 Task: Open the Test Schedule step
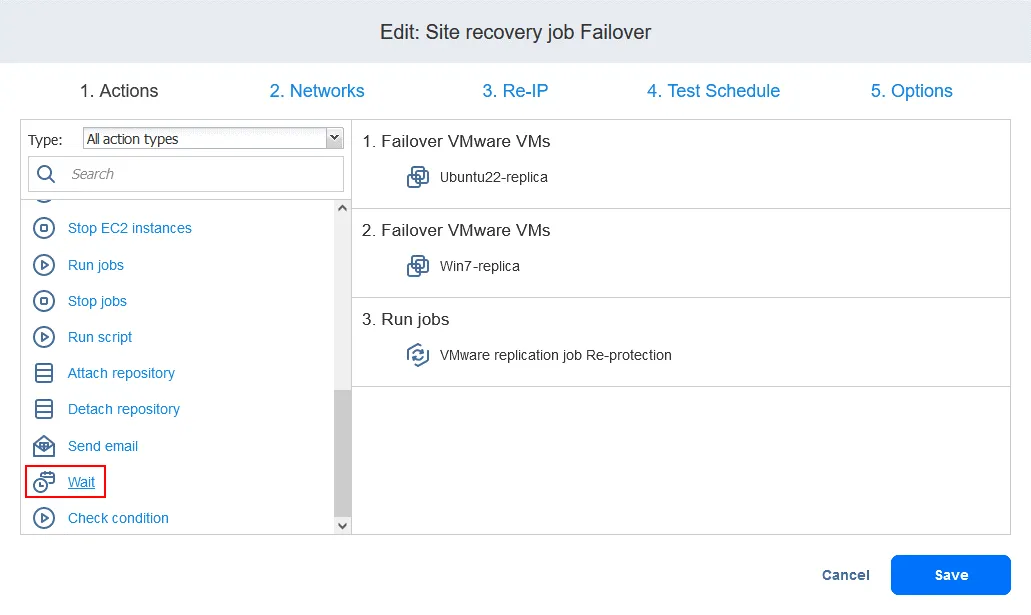point(713,91)
